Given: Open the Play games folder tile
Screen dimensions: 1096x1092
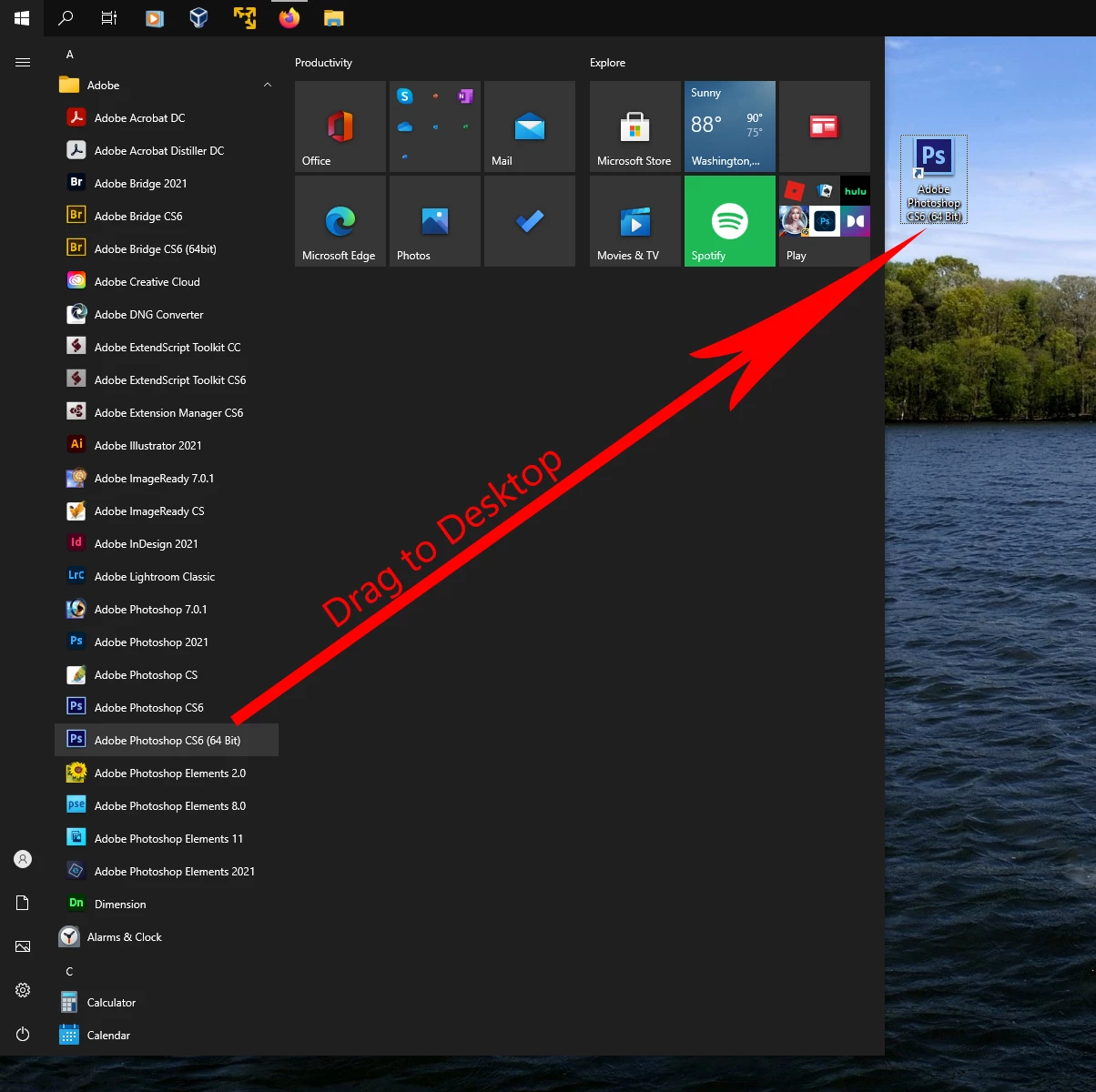Looking at the screenshot, I should pyautogui.click(x=825, y=221).
